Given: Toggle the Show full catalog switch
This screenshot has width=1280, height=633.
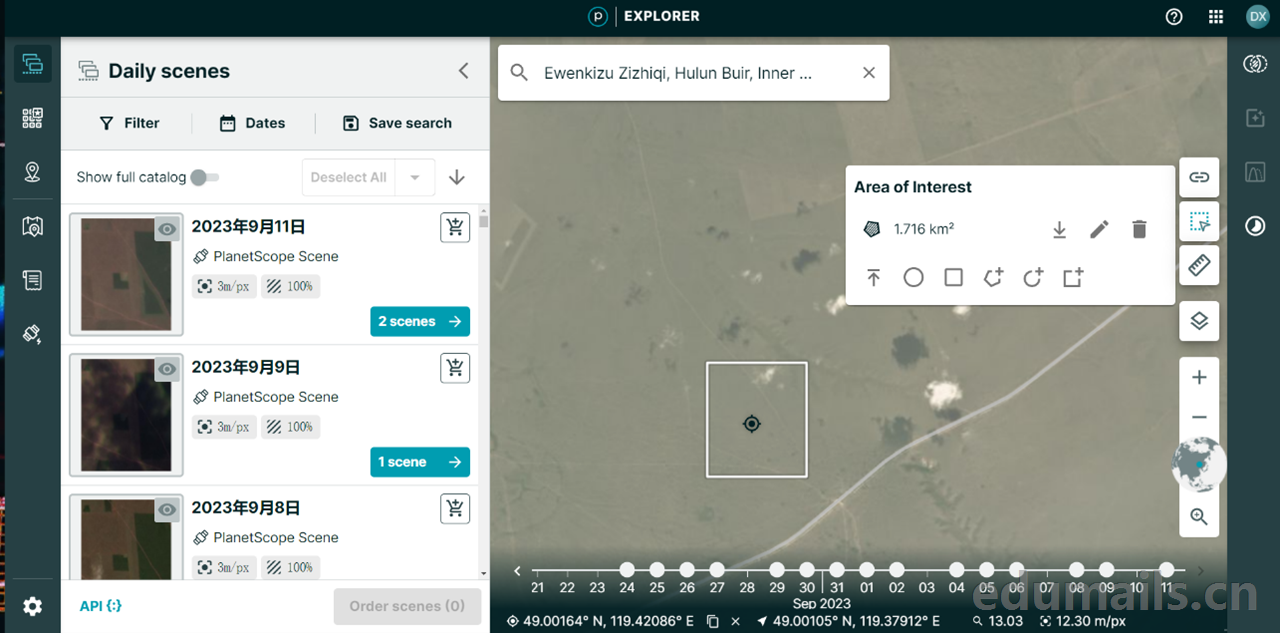Looking at the screenshot, I should pyautogui.click(x=204, y=177).
